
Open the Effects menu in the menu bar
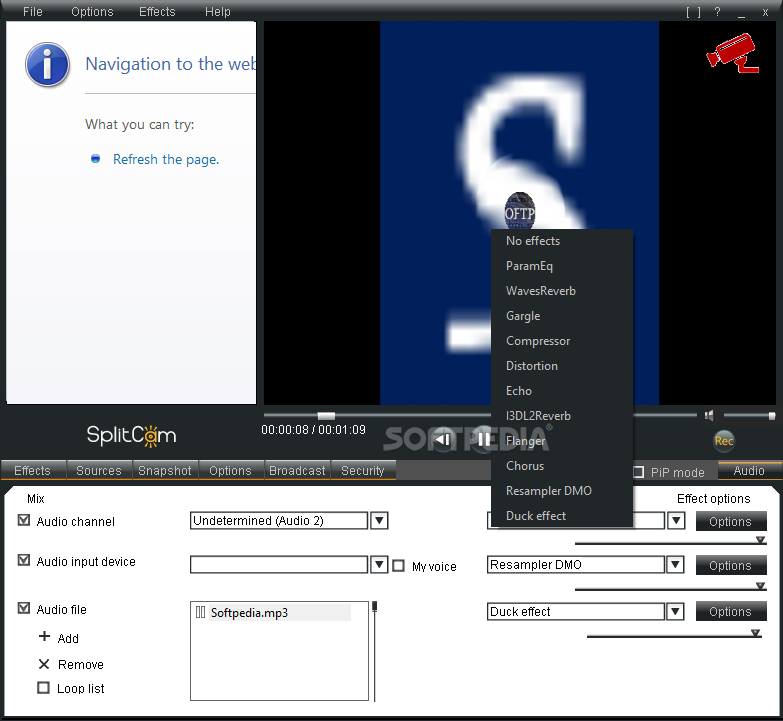[157, 11]
